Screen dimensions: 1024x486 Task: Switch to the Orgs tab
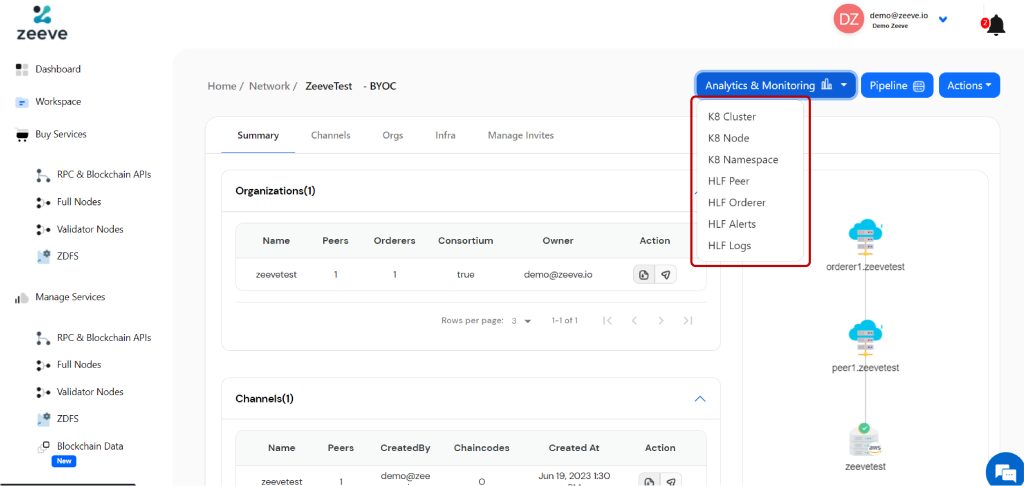[392, 135]
